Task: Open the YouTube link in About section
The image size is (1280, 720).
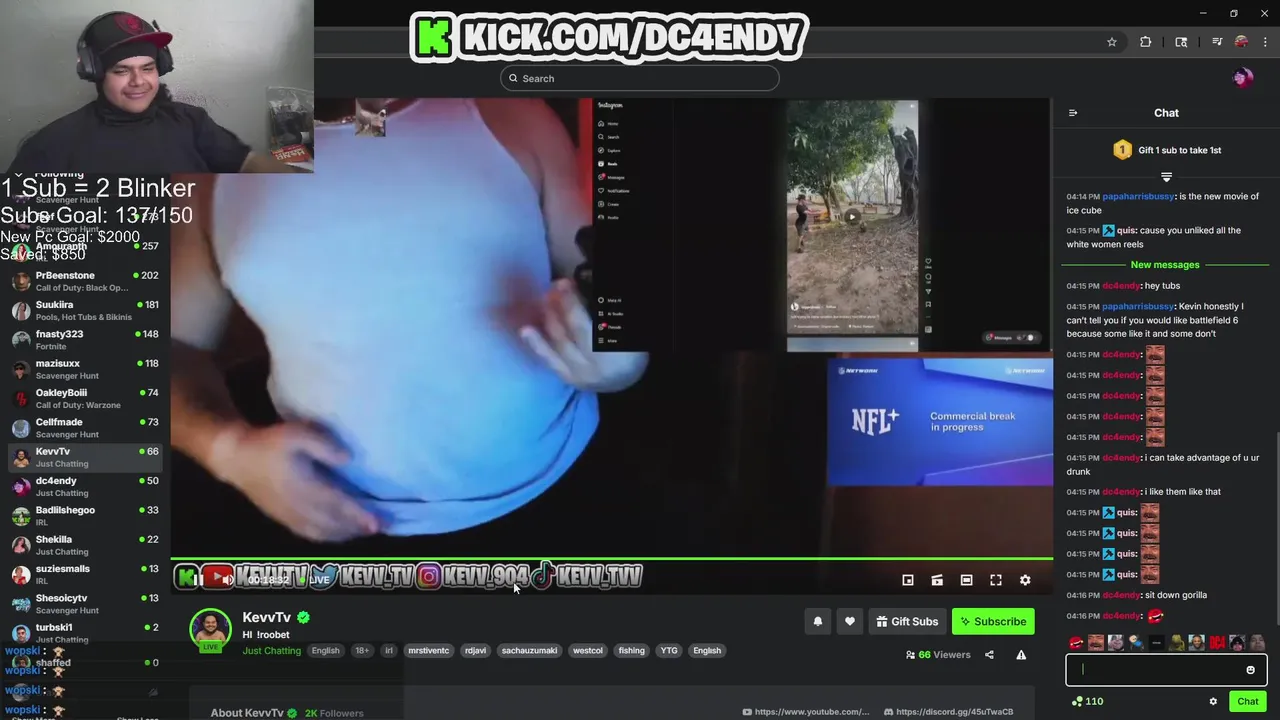Action: (x=806, y=712)
